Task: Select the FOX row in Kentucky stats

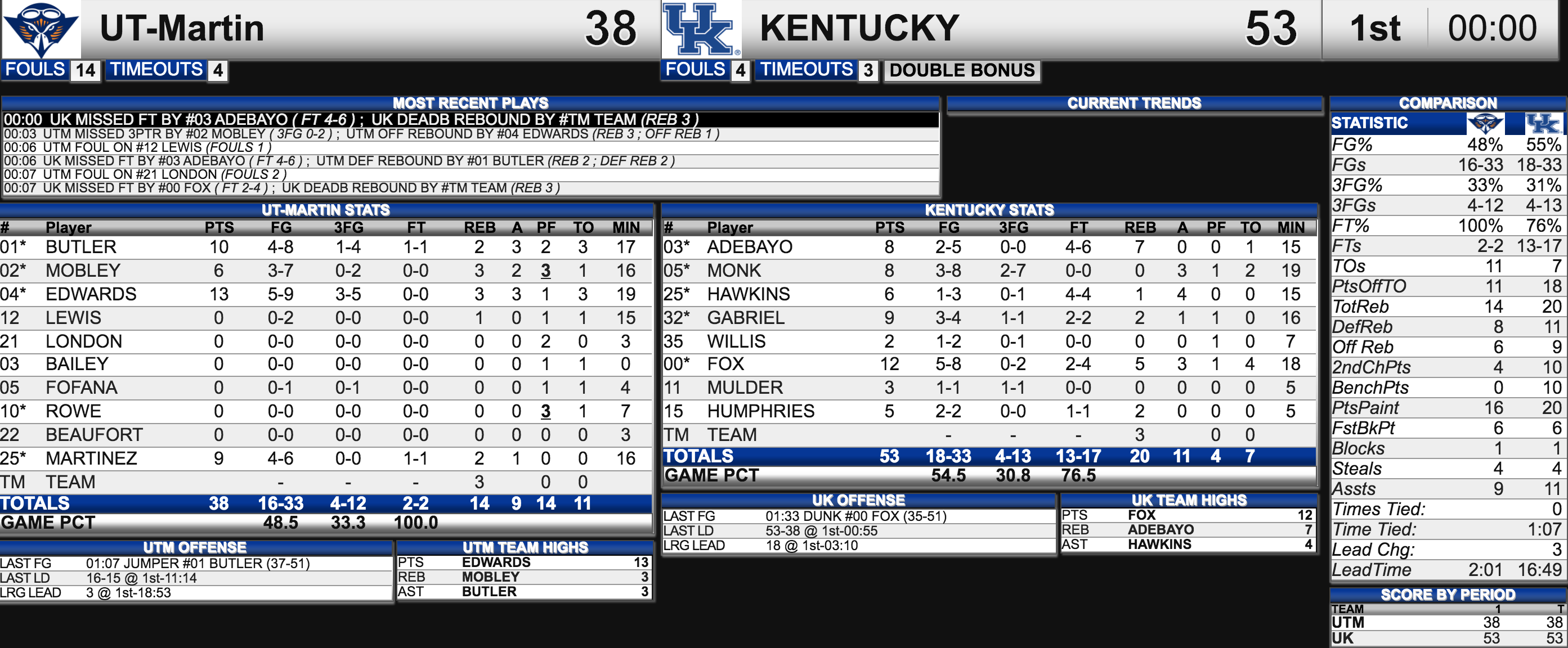Action: 989,364
